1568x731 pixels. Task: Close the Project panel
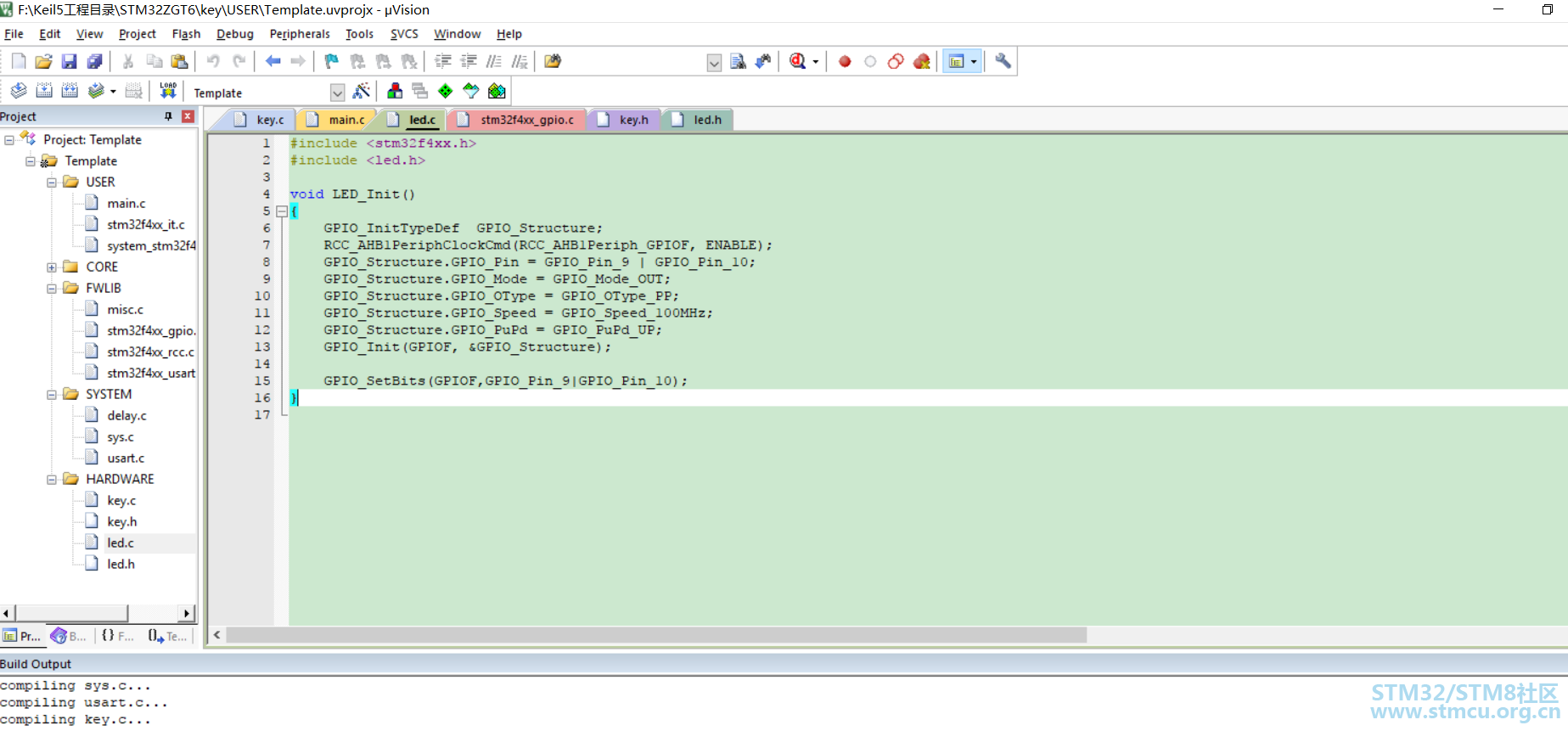click(x=188, y=116)
